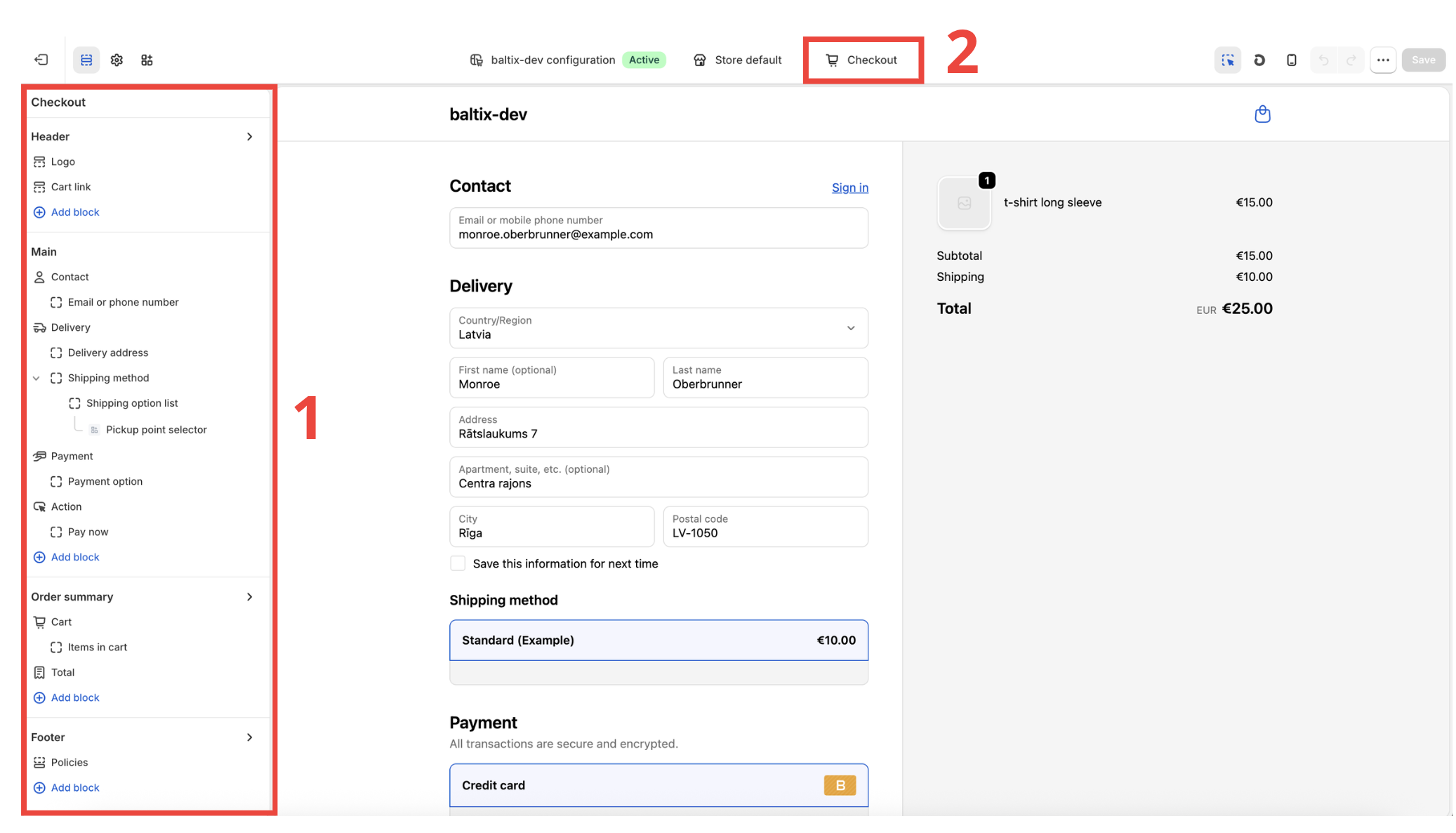Viewport: 1456px width, 833px height.
Task: Select the Pay now tree item
Action: tap(79, 532)
